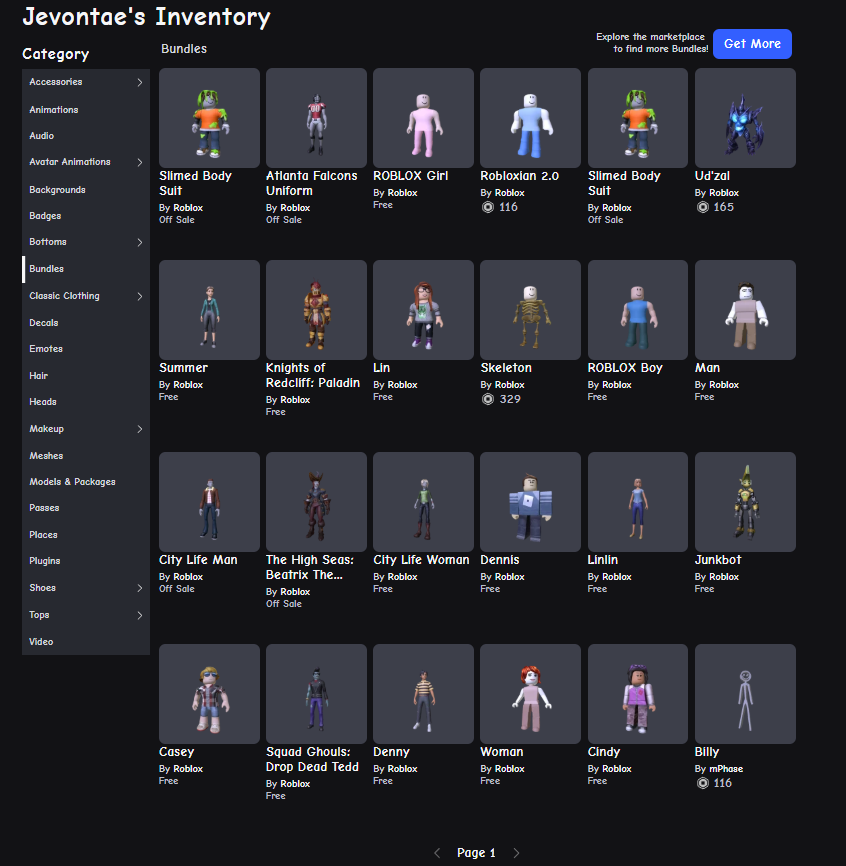
Task: Open the Squad Ghouls: Drop Dead Tedd title
Action: [x=312, y=759]
